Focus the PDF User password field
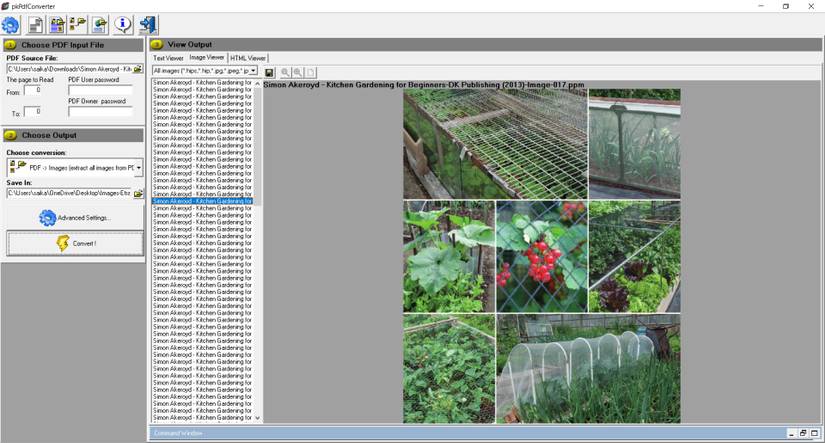 click(x=100, y=90)
